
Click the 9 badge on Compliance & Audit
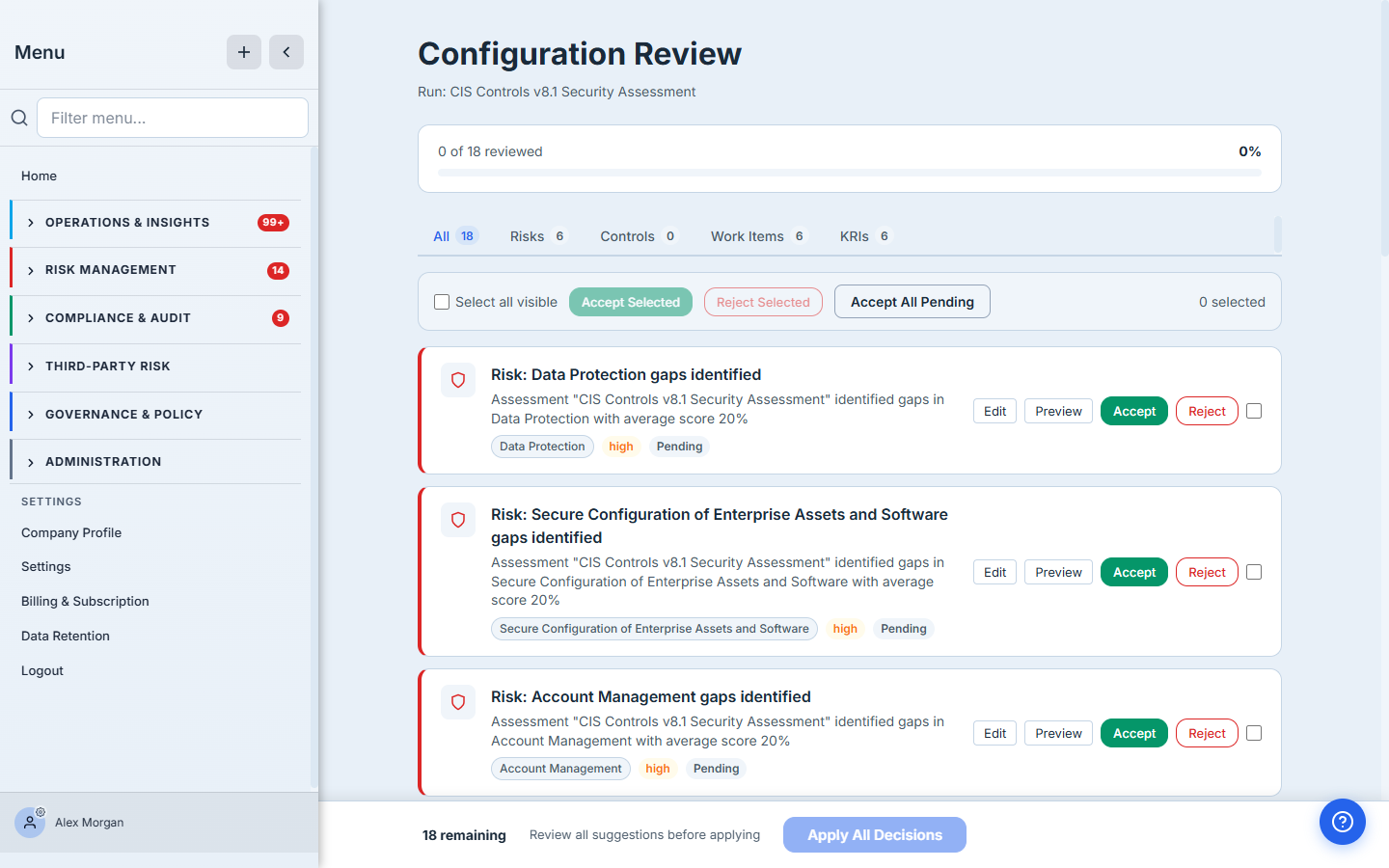(x=281, y=318)
